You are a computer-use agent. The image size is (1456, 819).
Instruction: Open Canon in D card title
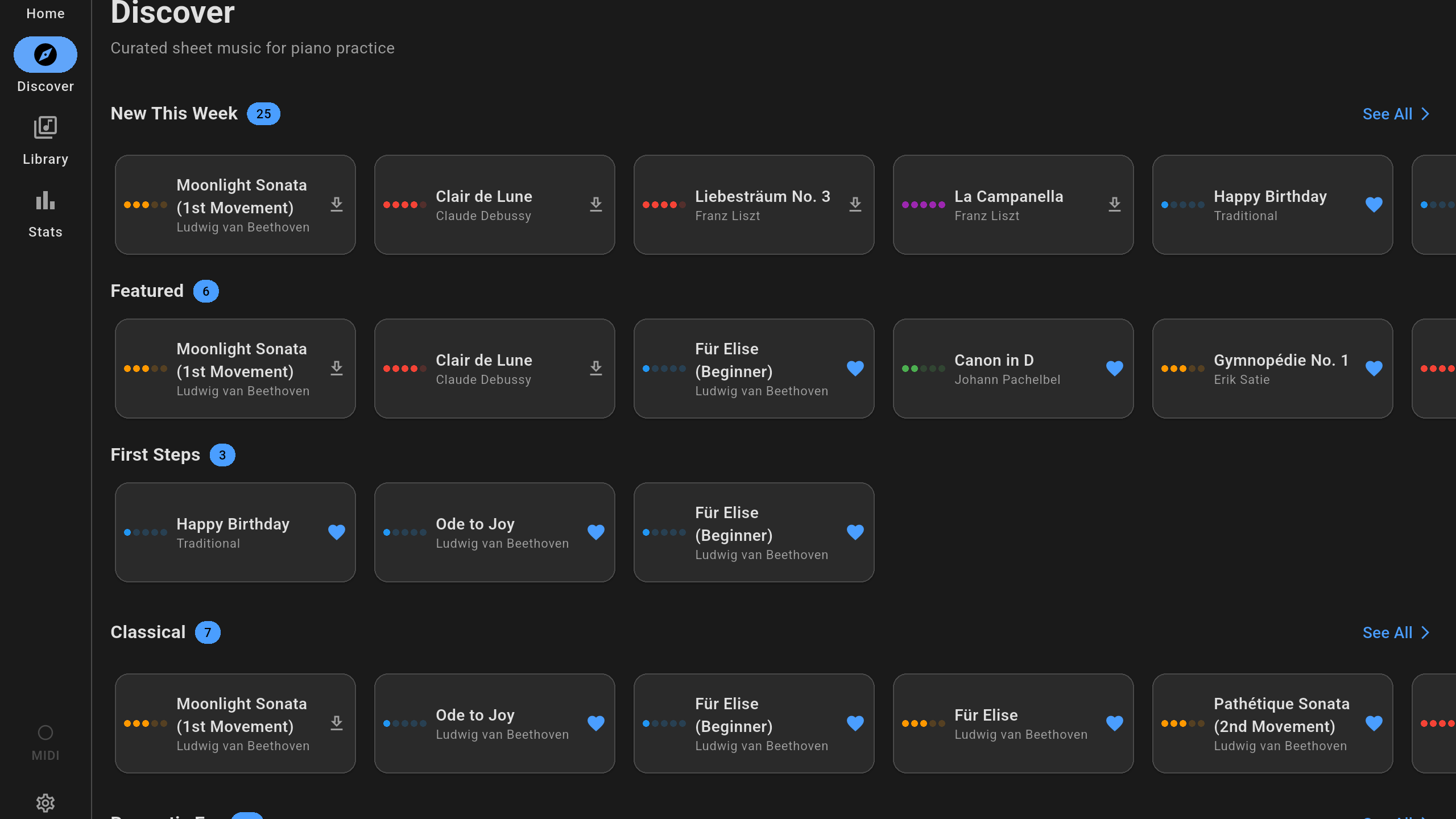tap(994, 360)
